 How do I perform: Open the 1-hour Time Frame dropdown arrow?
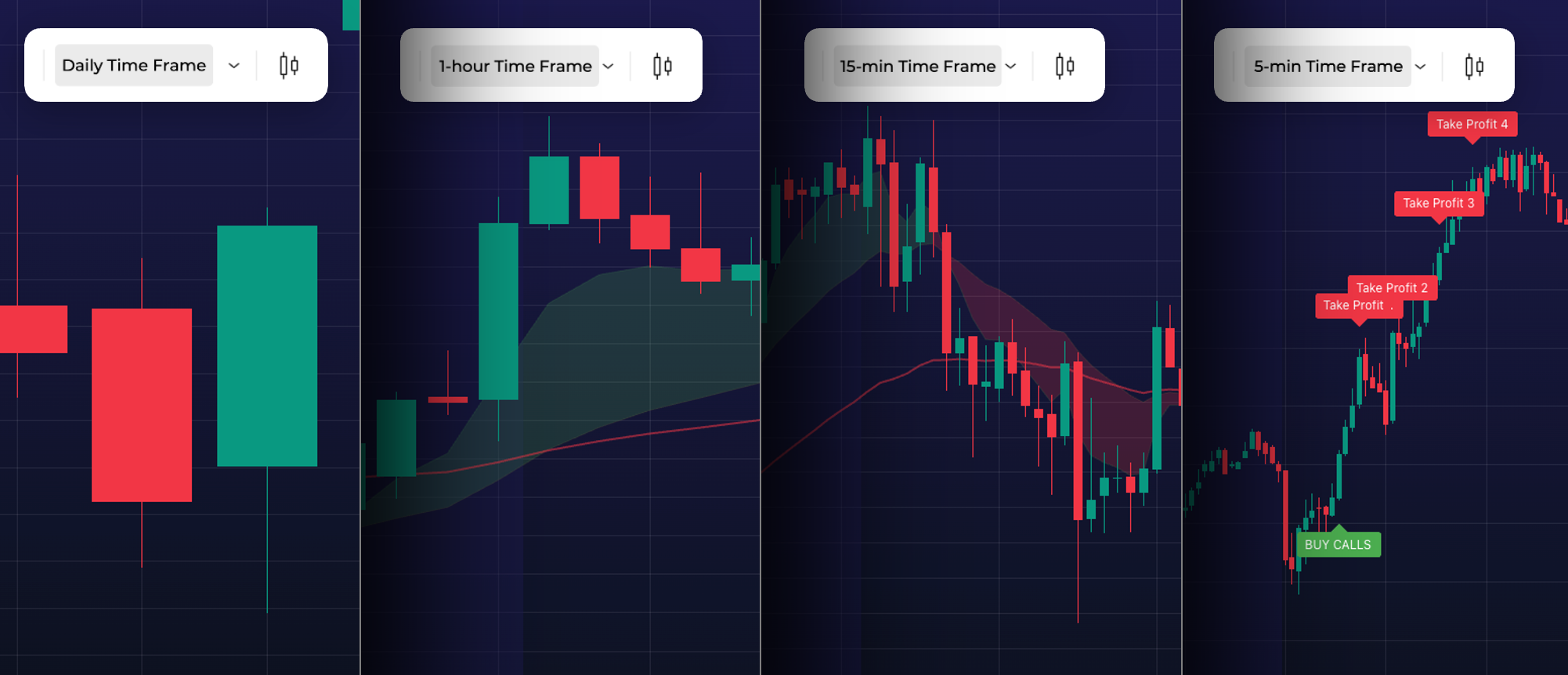(609, 67)
